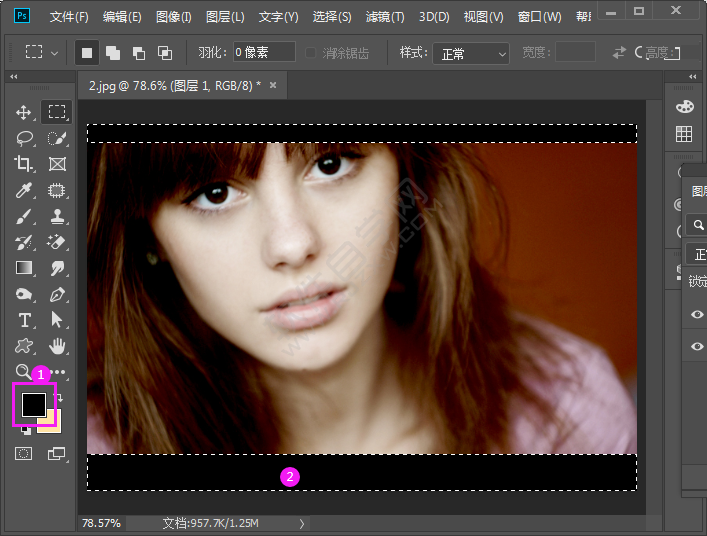Screen dimensions: 707x536
Task: Choose the Crop tool
Action: 24,164
